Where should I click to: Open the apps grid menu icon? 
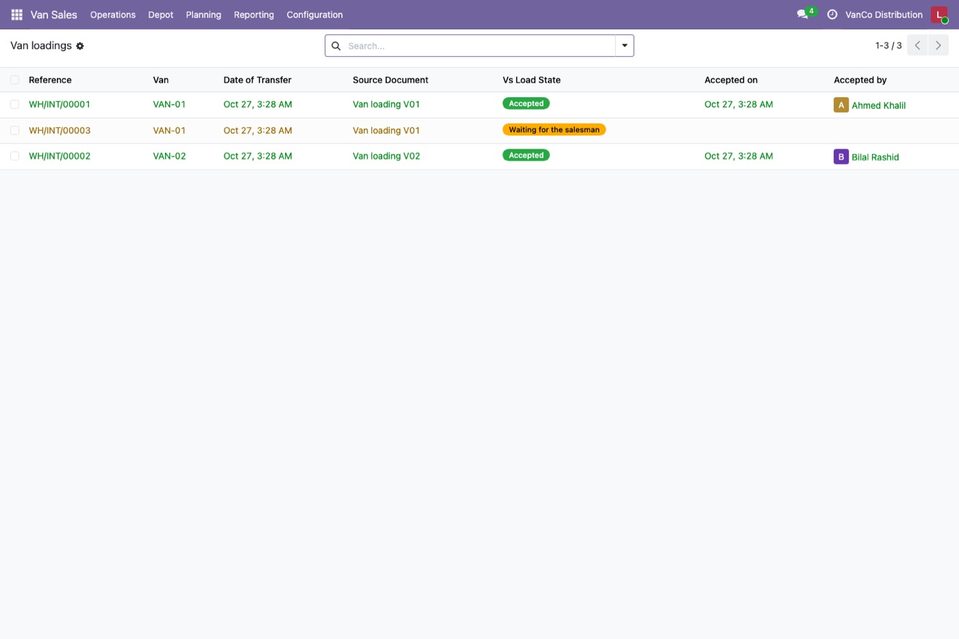tap(17, 15)
